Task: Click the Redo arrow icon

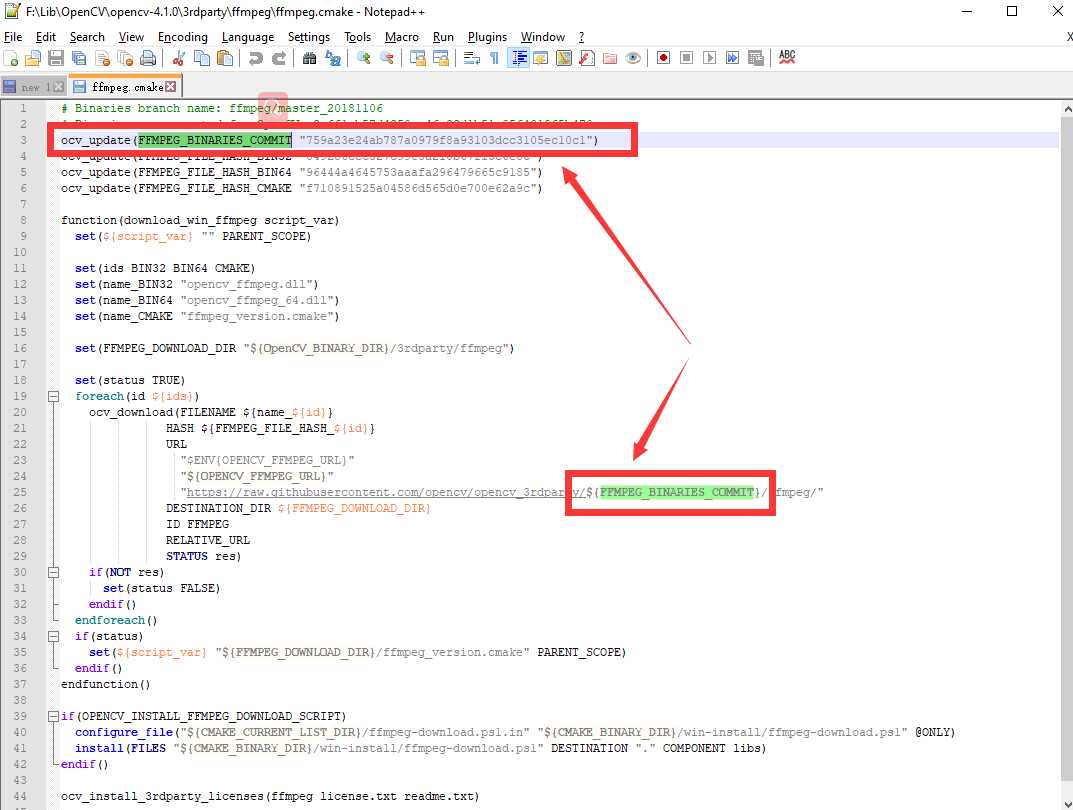Action: 279,58
